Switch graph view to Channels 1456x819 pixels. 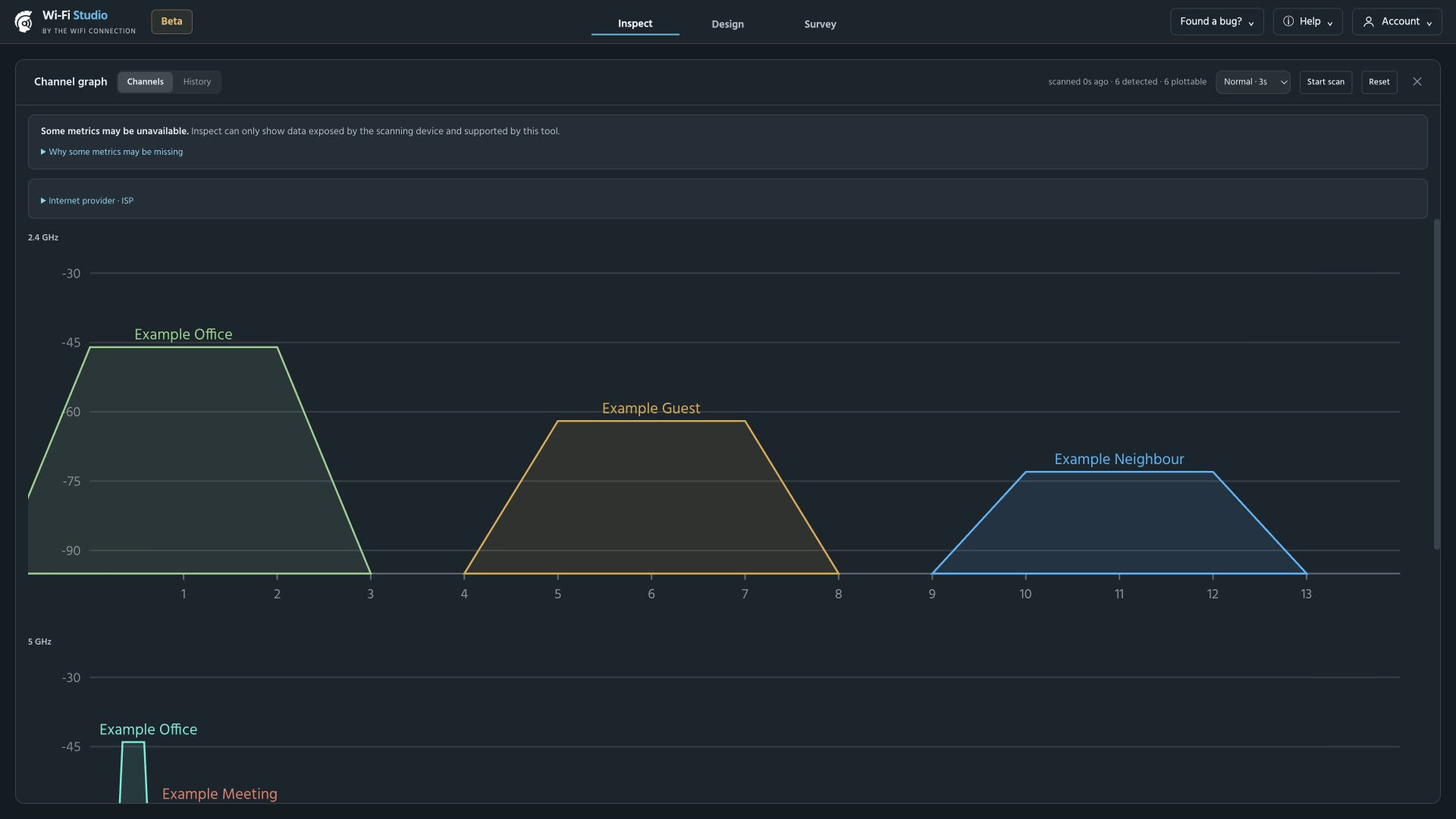(x=145, y=82)
